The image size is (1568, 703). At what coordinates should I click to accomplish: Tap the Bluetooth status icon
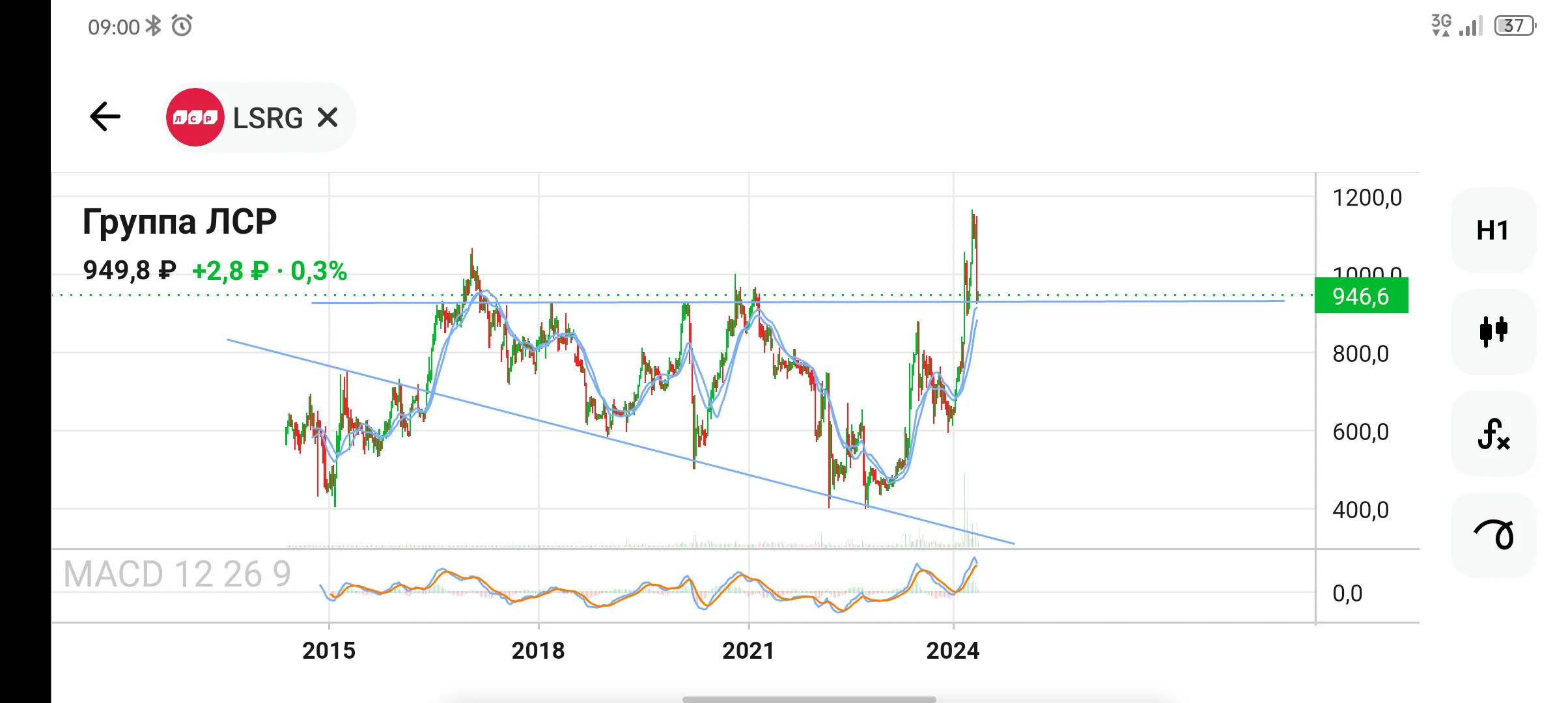[x=154, y=26]
